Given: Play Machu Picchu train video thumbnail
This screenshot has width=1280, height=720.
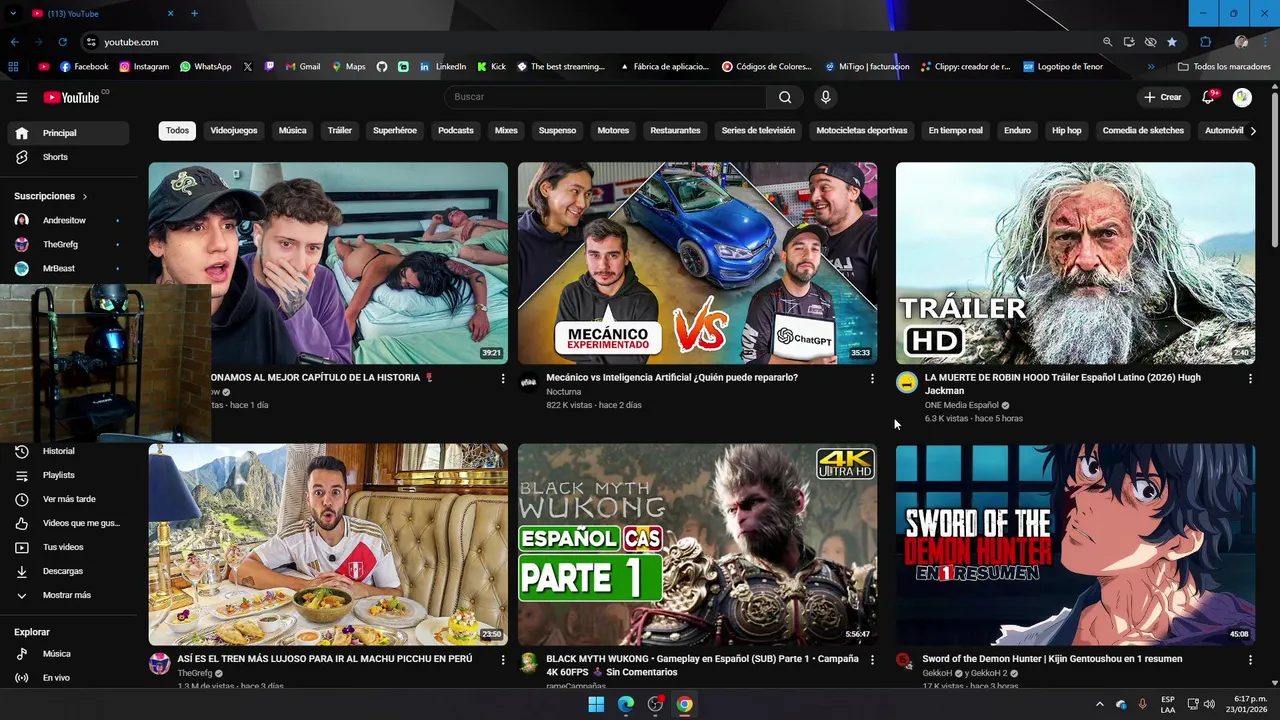Looking at the screenshot, I should [x=328, y=545].
